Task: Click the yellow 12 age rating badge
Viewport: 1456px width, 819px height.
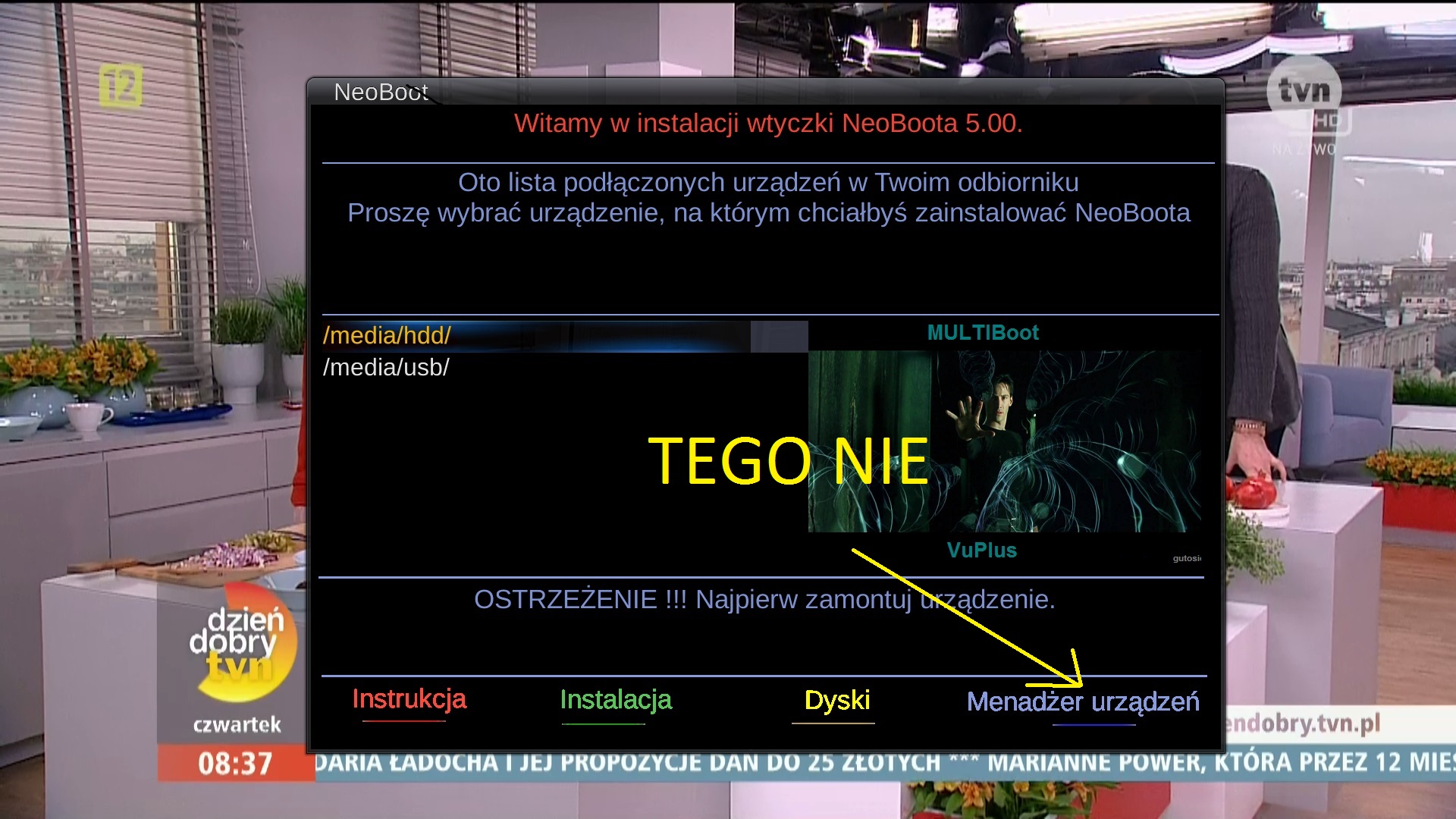Action: (x=121, y=86)
